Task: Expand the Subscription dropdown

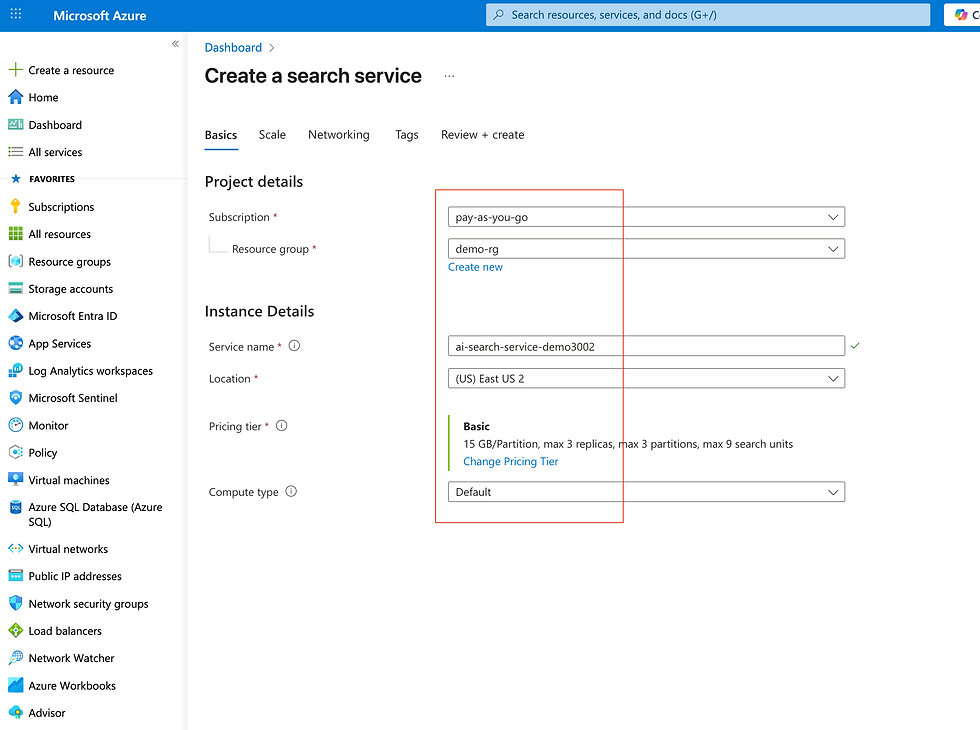Action: [x=646, y=217]
